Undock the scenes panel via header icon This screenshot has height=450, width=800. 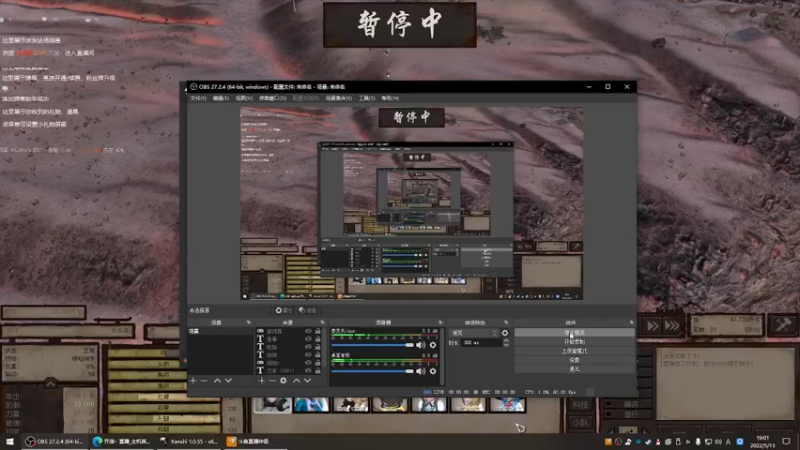point(248,322)
